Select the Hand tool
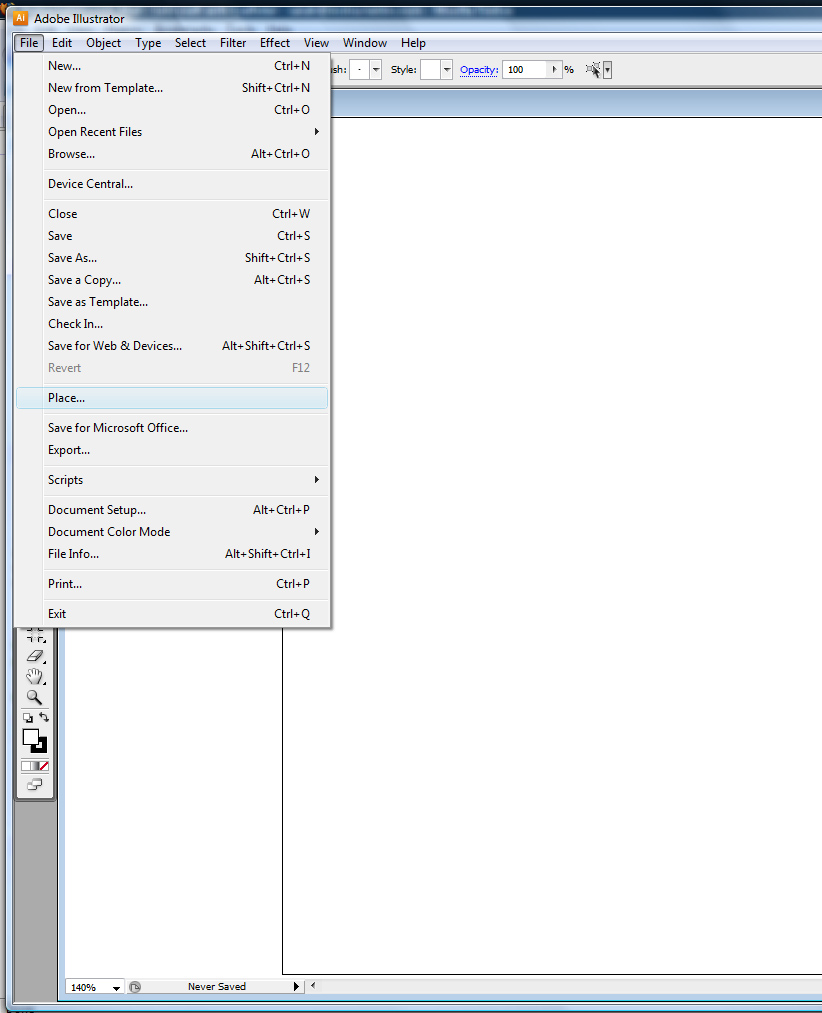This screenshot has height=1013, width=822. click(35, 676)
